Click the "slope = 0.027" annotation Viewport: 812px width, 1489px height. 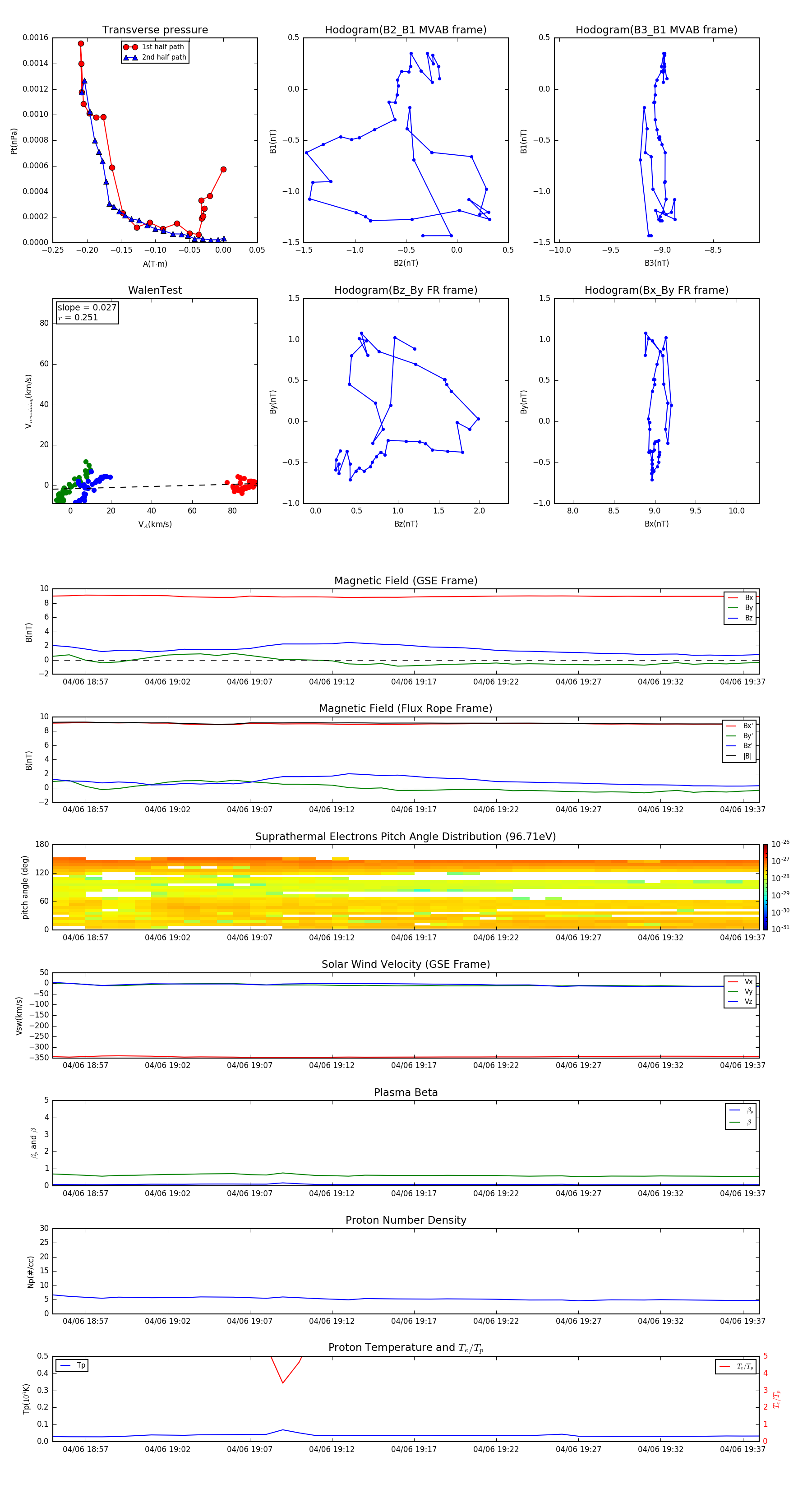click(87, 308)
